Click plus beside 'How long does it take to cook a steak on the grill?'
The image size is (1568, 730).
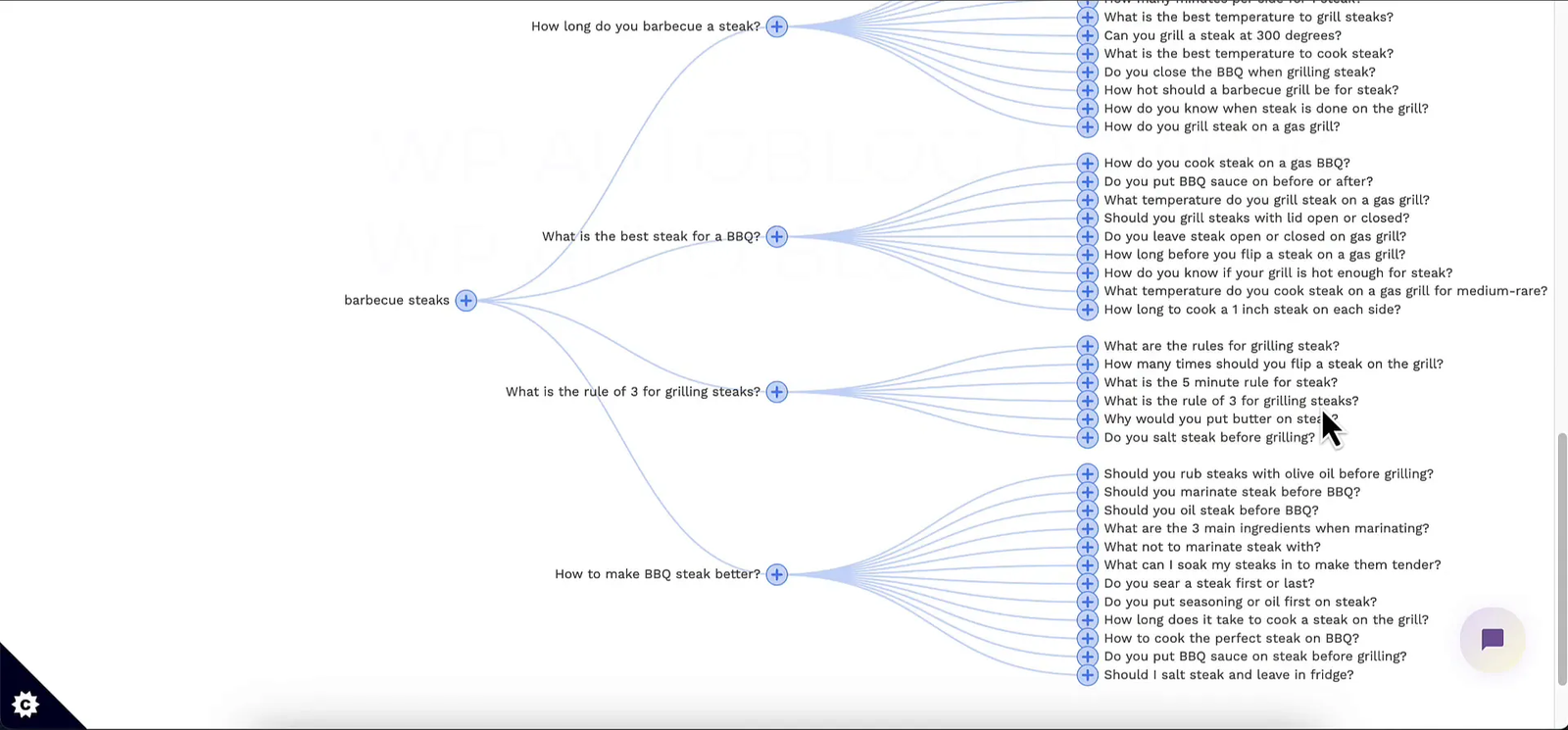click(1087, 620)
